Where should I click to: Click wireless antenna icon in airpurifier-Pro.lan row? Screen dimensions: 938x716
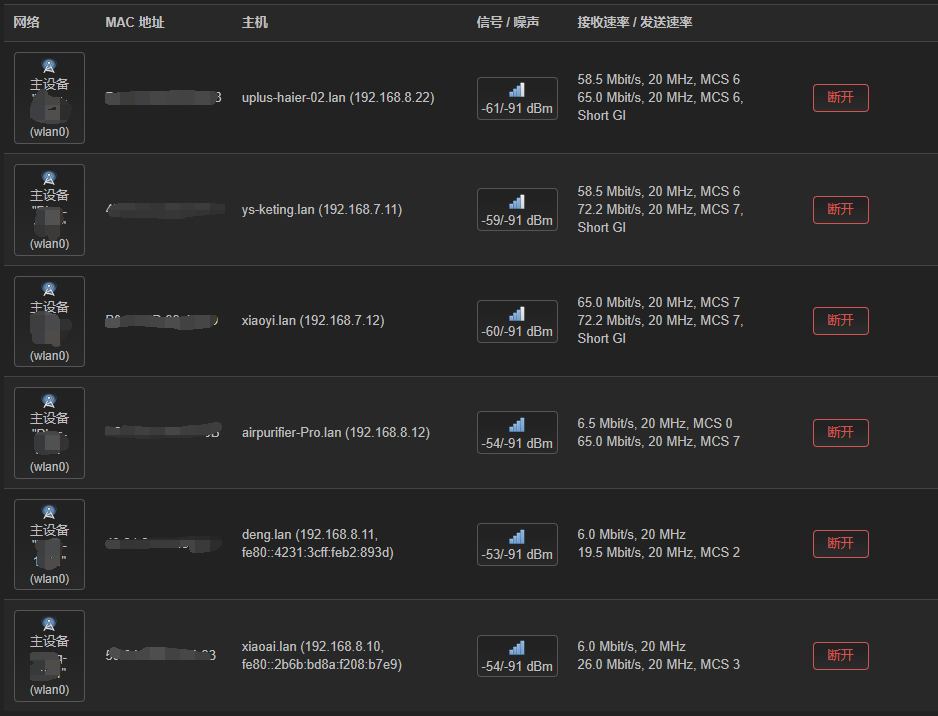click(49, 401)
